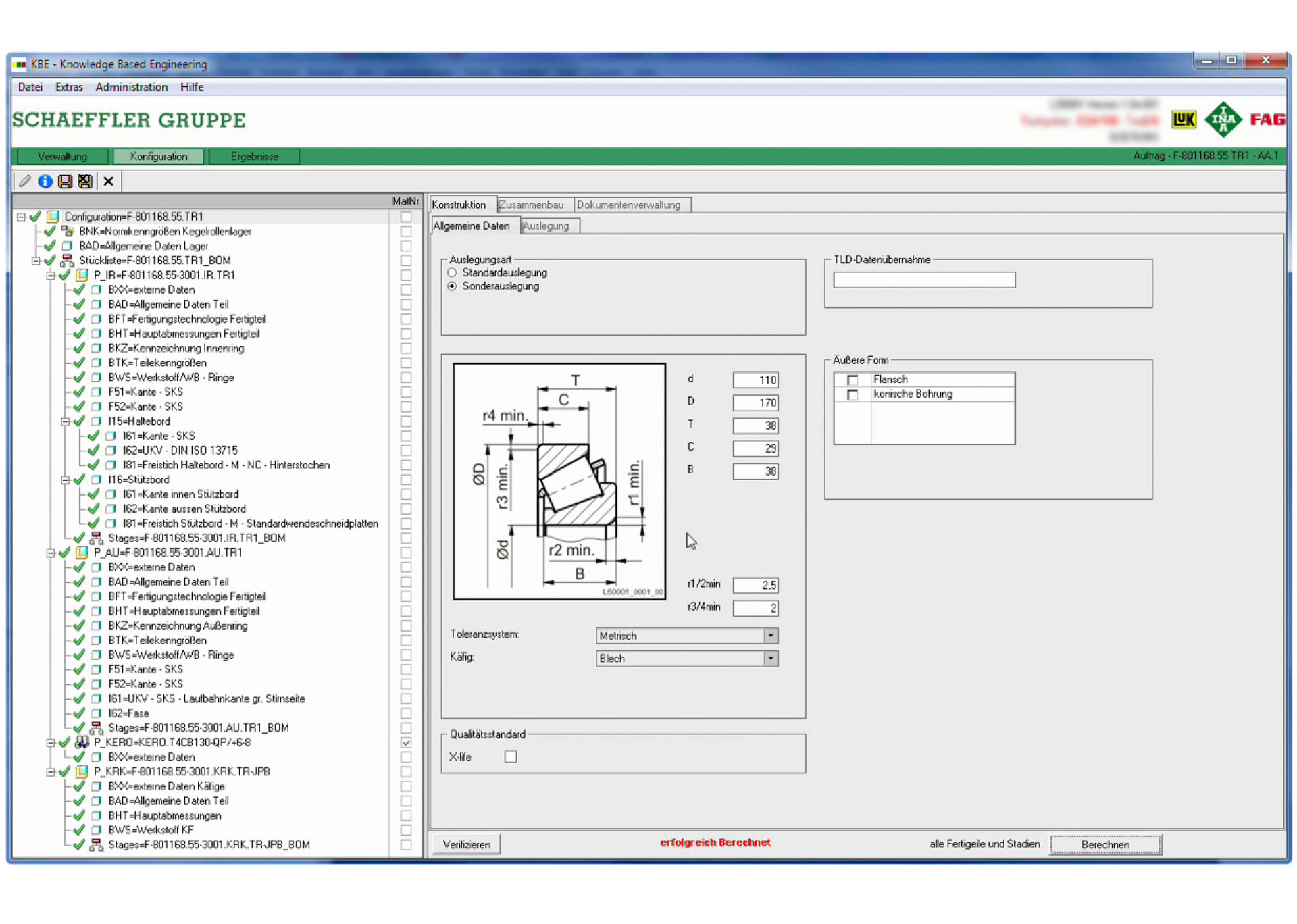Check the Flansch checkbox
Image resolution: width=1297 pixels, height=924 pixels.
coord(853,380)
